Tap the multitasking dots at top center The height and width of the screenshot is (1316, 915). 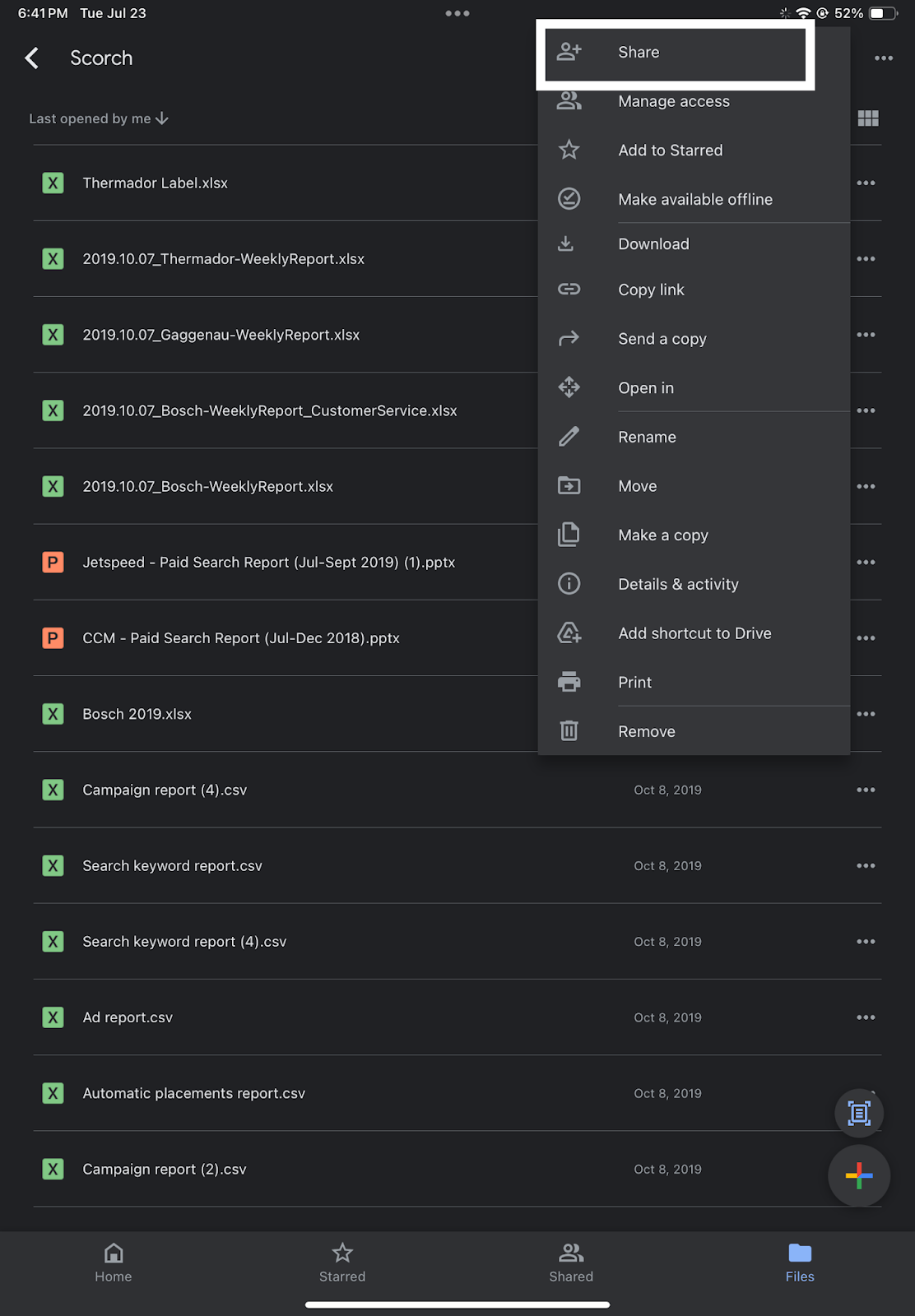(x=457, y=13)
